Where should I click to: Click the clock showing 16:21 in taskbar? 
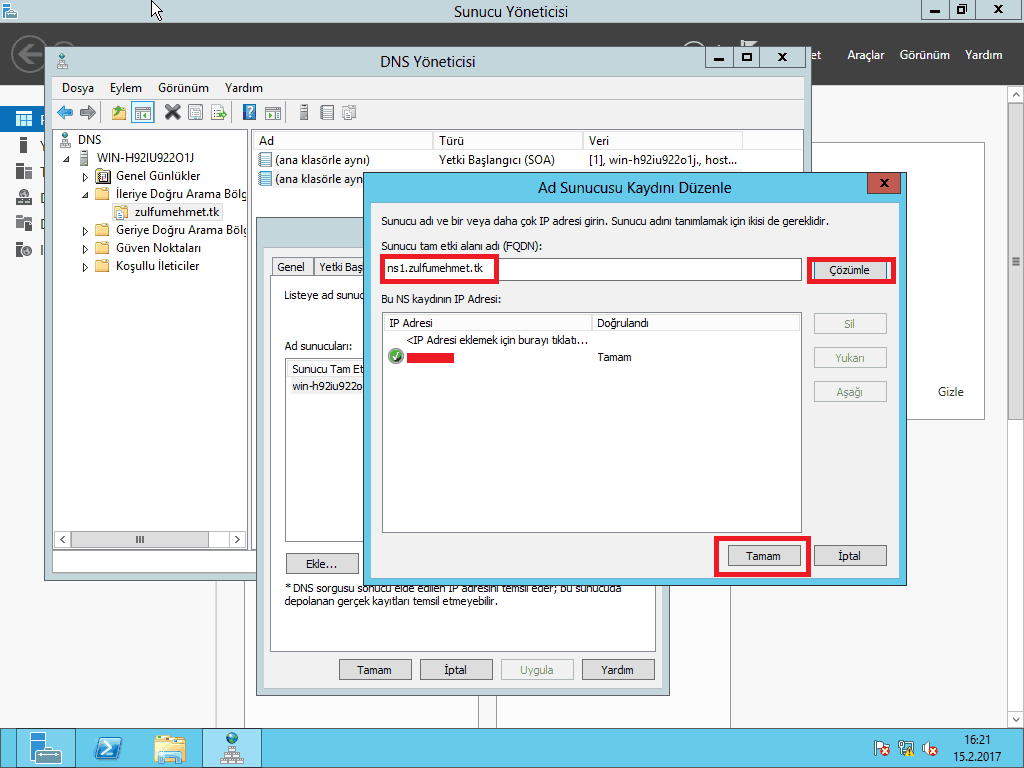coord(977,740)
